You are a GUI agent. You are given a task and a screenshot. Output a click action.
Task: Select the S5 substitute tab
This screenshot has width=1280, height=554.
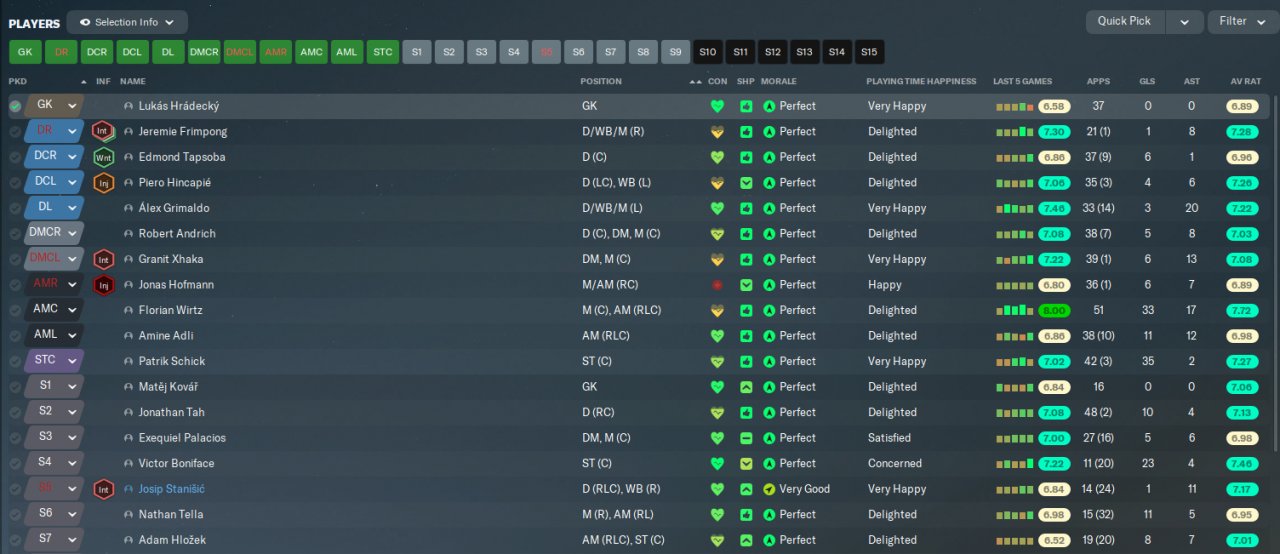pos(546,52)
